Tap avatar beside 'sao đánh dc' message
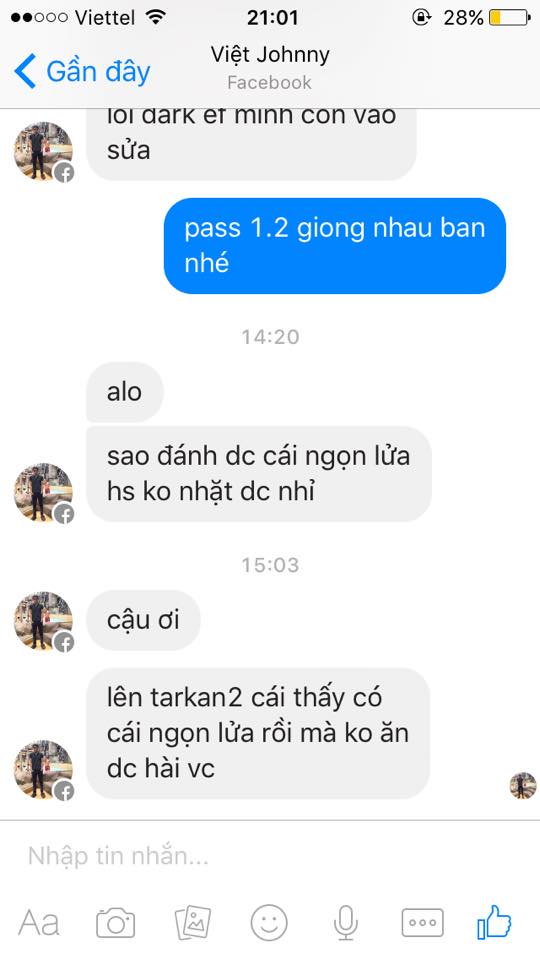The image size is (540, 960). click(43, 493)
